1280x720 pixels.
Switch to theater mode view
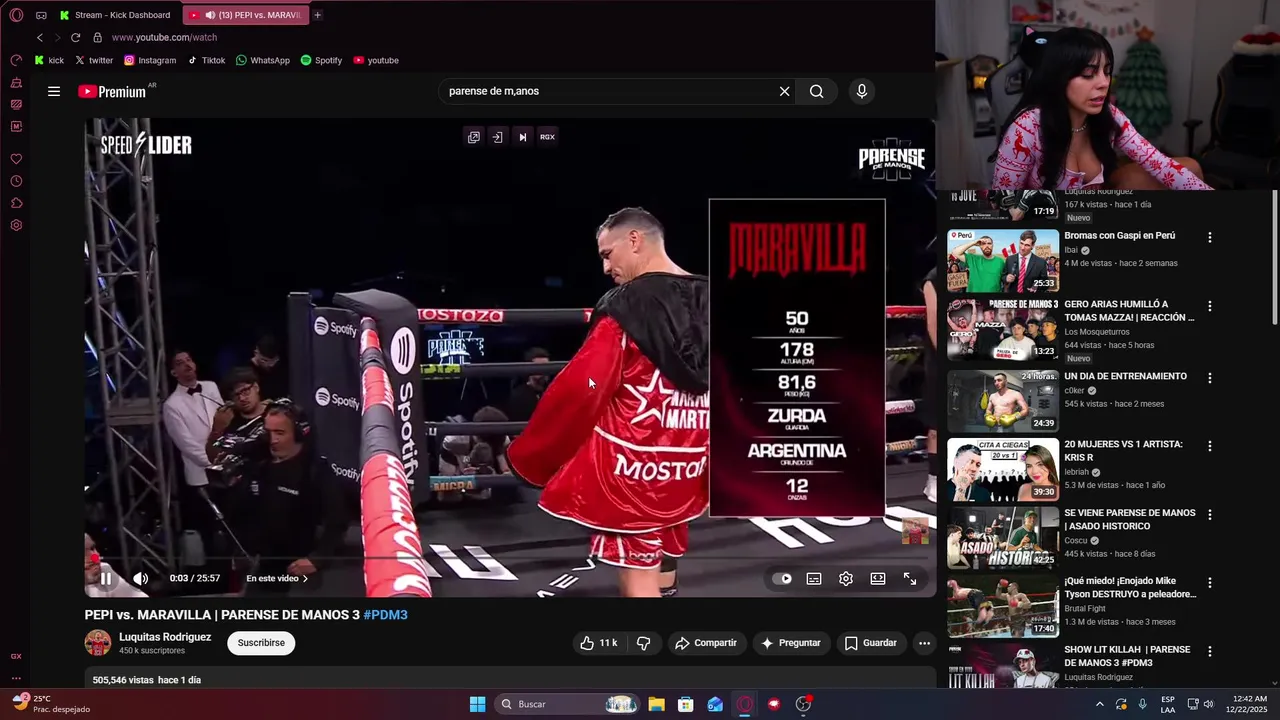coord(878,578)
